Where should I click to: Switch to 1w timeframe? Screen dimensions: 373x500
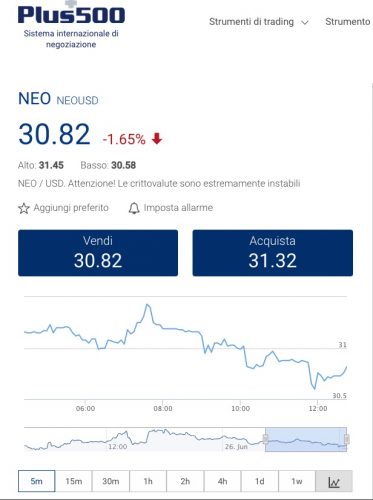click(x=297, y=481)
